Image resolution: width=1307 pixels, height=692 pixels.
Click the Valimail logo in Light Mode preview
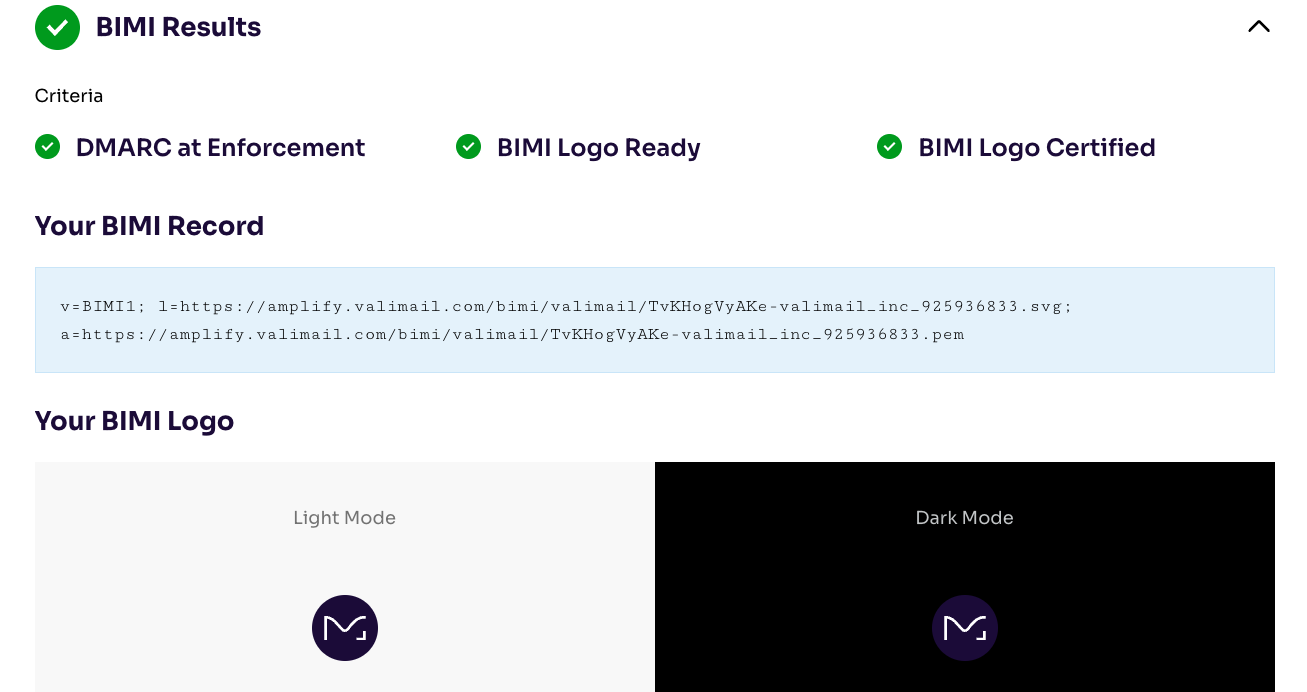345,628
